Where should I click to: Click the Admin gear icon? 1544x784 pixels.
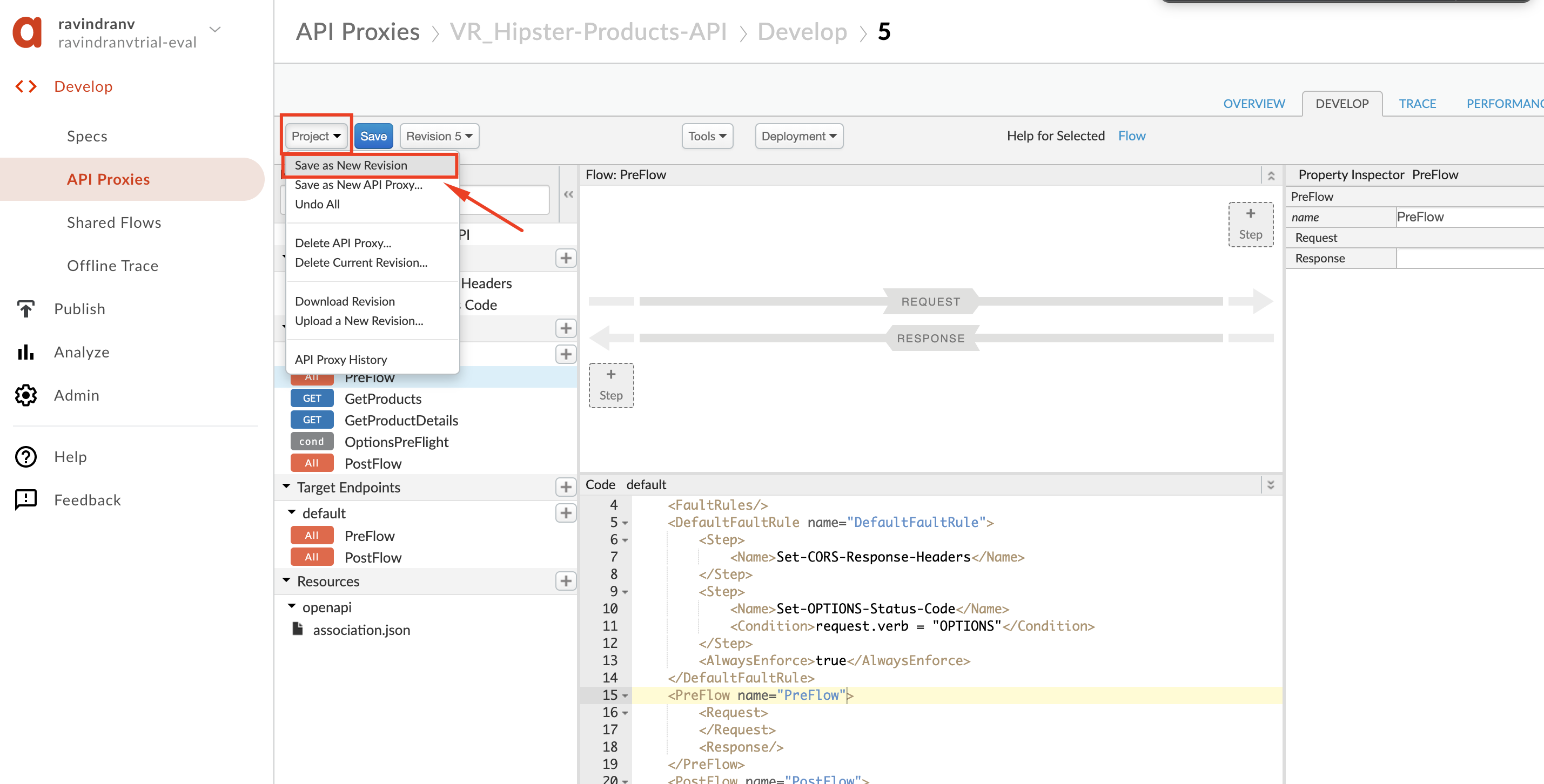click(26, 395)
